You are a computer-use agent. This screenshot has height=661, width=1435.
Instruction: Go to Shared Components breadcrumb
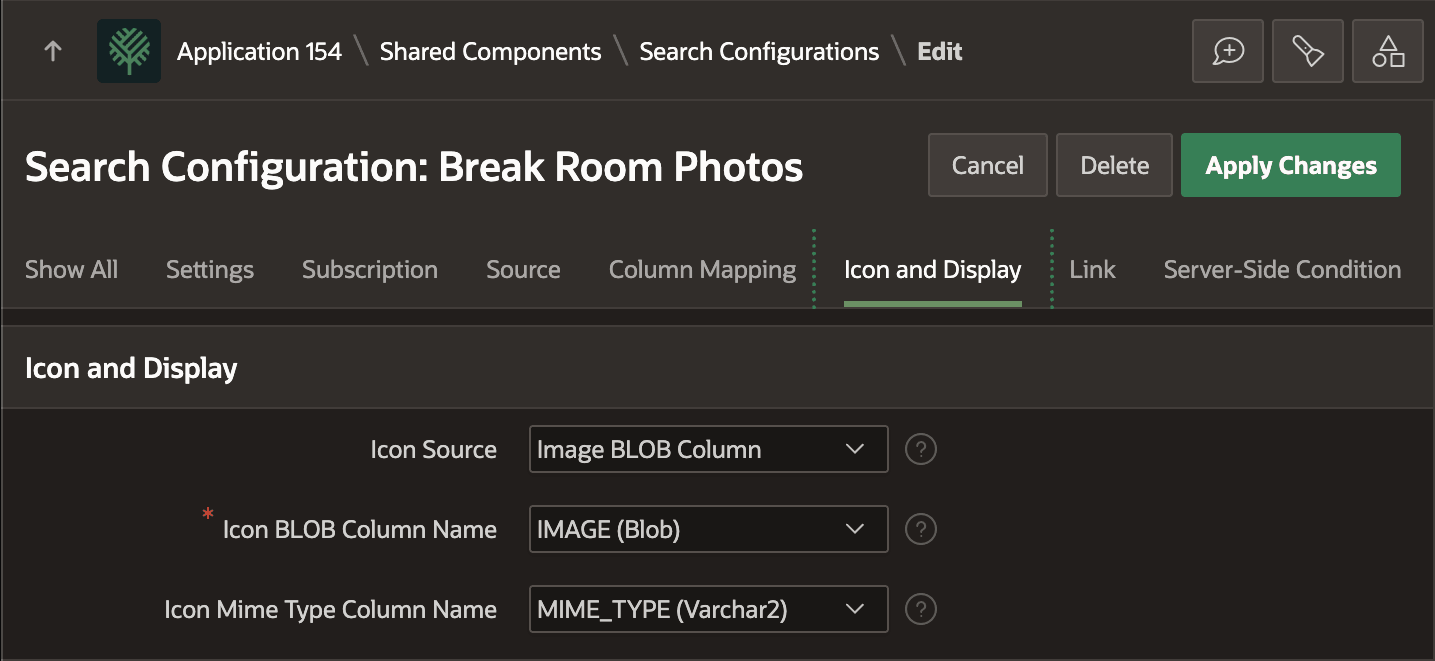click(491, 51)
